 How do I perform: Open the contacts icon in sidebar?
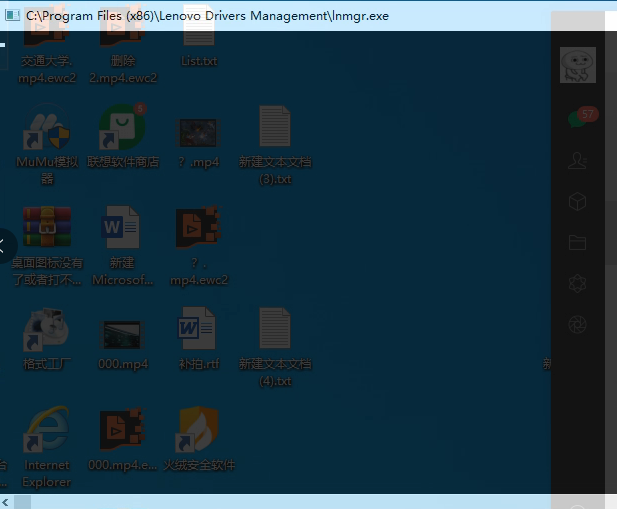577,160
